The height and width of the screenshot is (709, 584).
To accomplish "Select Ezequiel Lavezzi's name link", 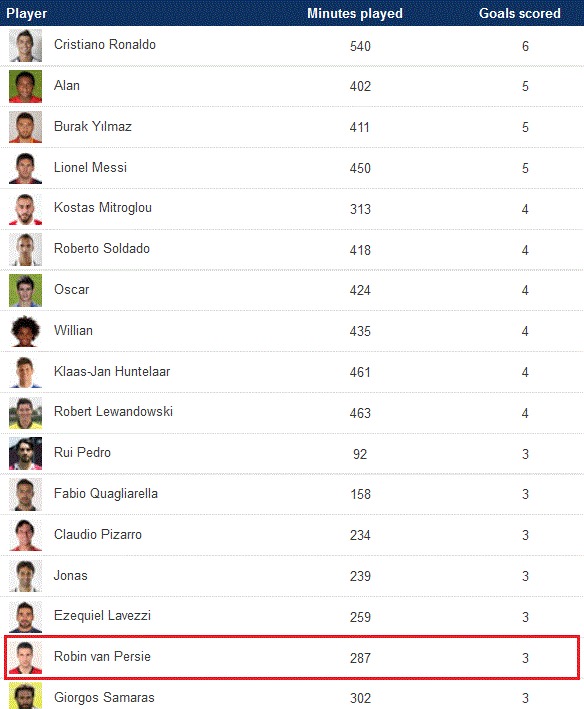I will 102,616.
